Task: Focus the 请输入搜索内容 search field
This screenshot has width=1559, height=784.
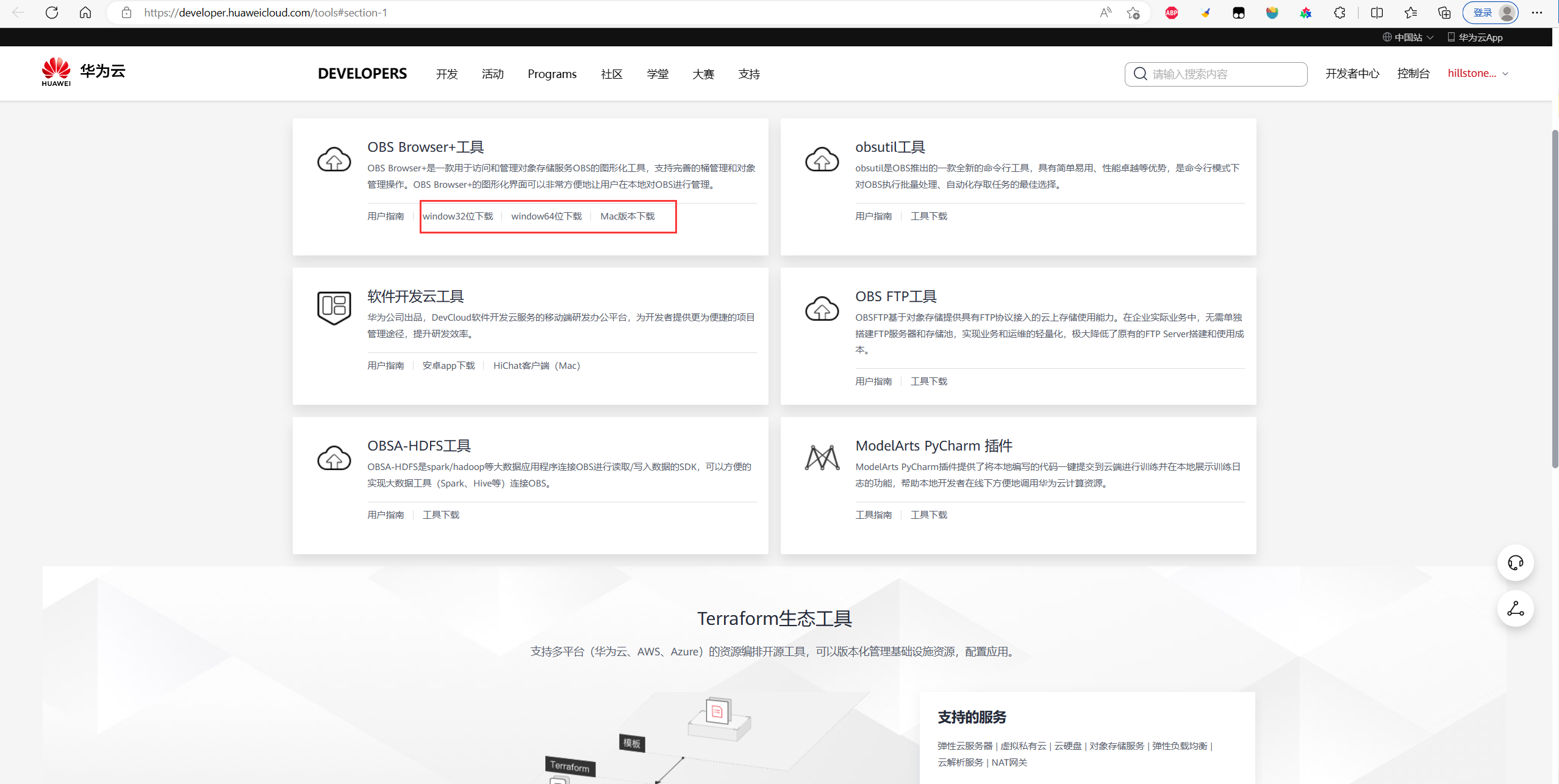Action: 1216,74
